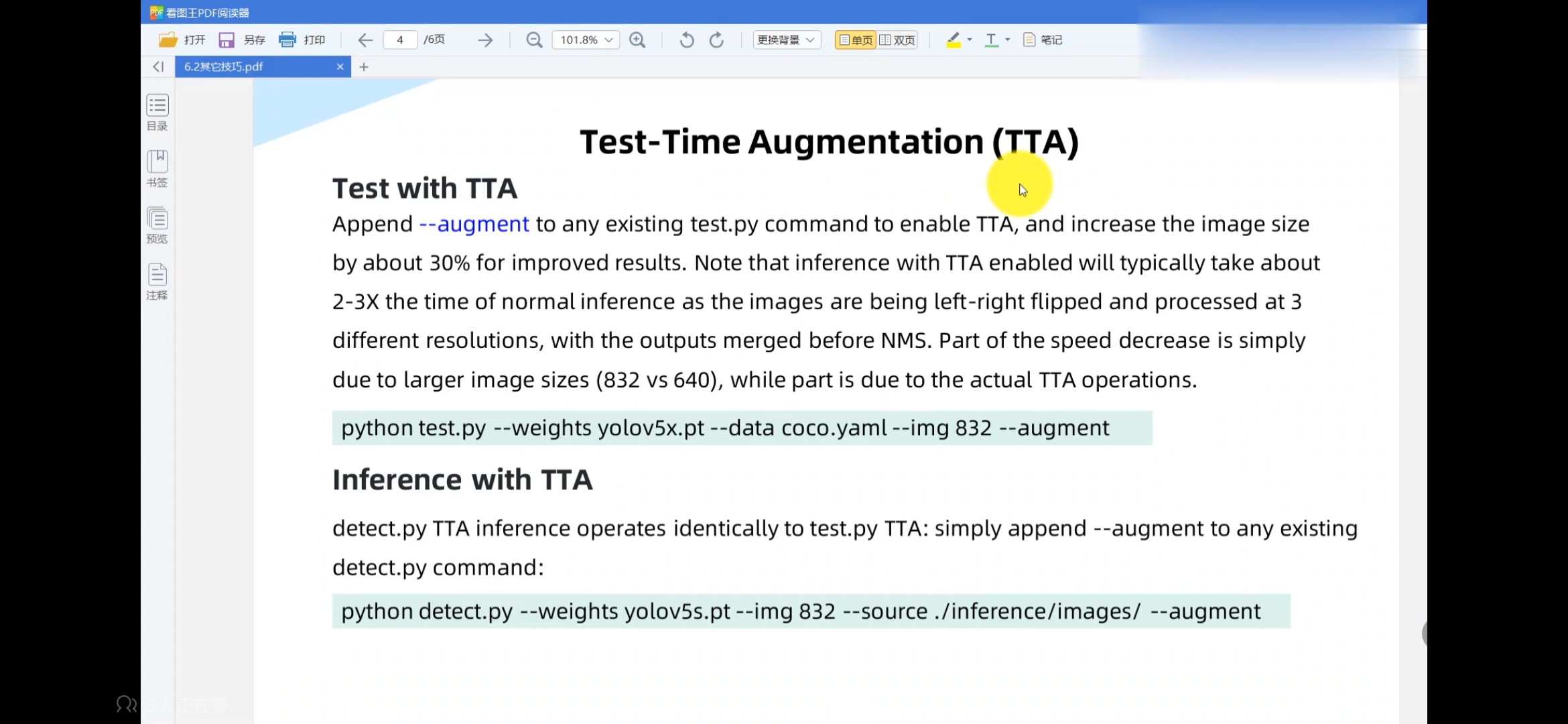The width and height of the screenshot is (1568, 724).
Task: Click the Open file (打开) folder icon
Action: point(168,40)
